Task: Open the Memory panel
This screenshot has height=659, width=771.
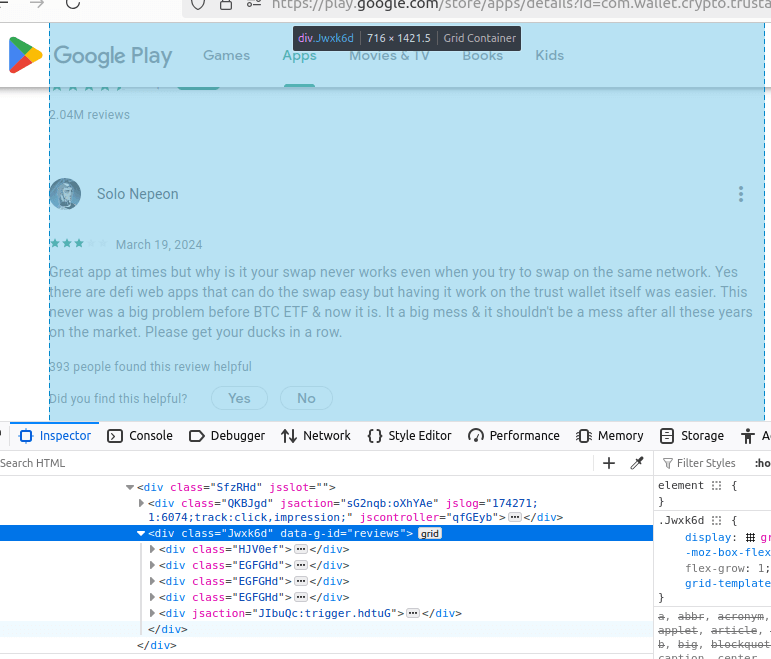Action: (x=610, y=436)
